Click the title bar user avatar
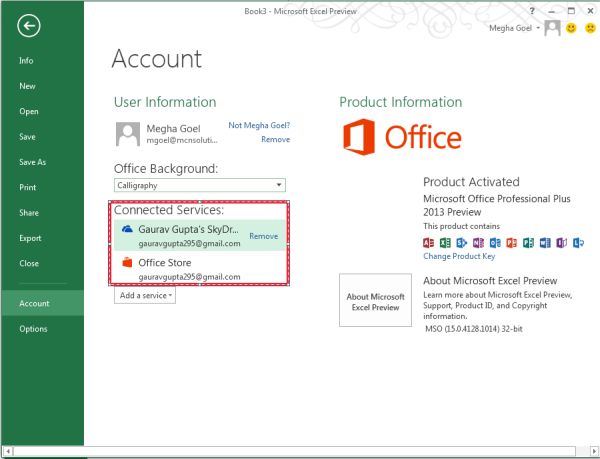Viewport: 600px width, 459px height. (x=552, y=28)
